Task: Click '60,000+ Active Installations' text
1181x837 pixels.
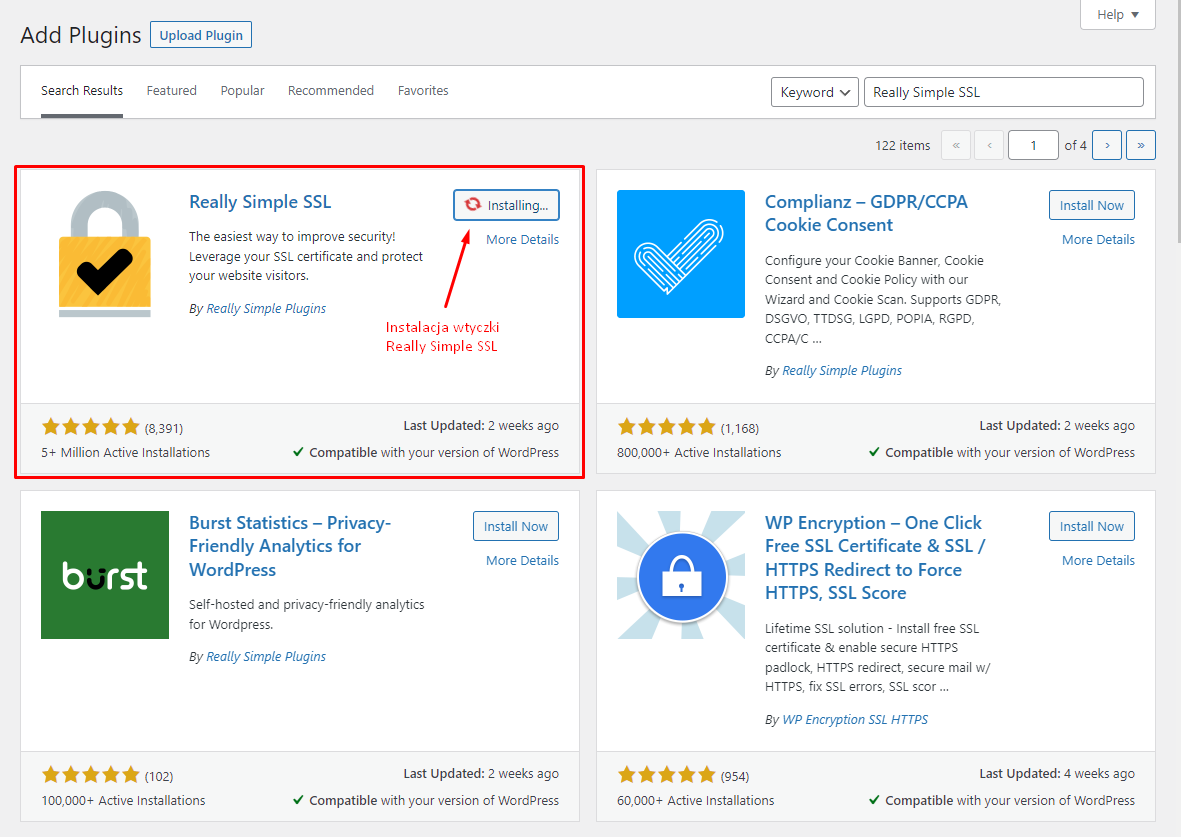Action: [695, 800]
